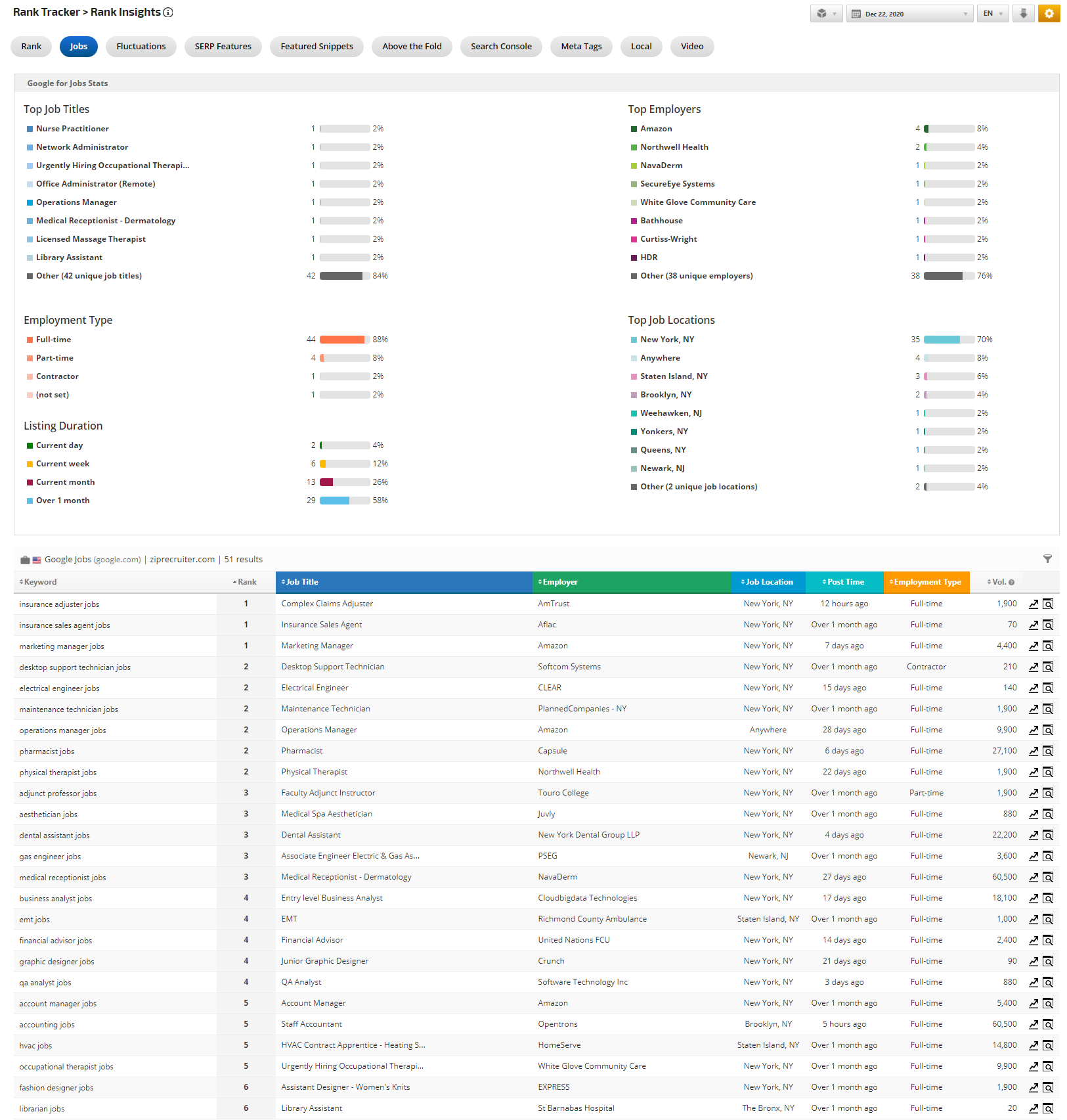Sort table by Post Time header
Viewport: 1067px width, 1120px height.
coord(844,582)
